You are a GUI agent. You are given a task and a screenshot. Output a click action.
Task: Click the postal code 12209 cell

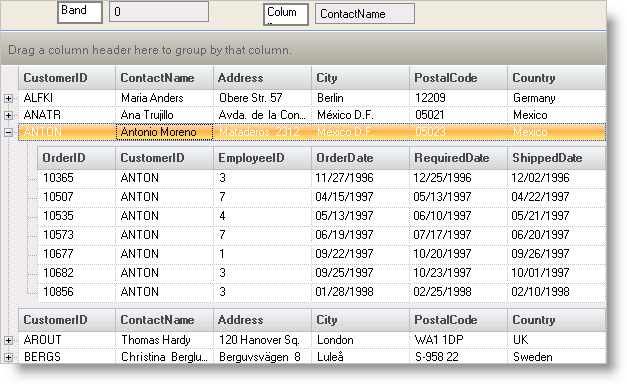458,98
